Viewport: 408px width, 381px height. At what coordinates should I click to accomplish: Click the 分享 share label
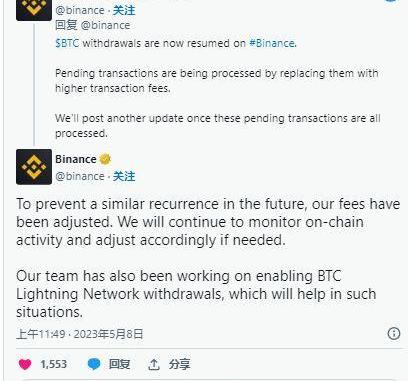179,364
